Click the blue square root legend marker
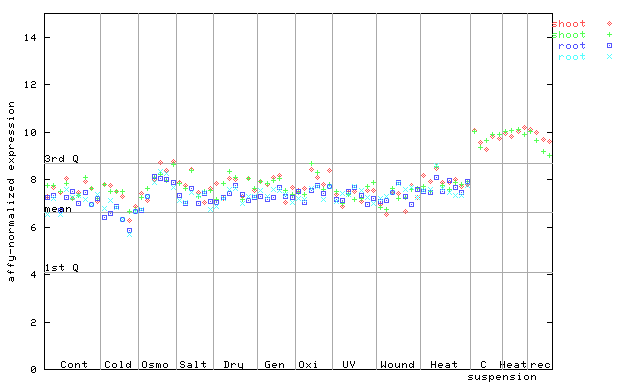This screenshot has width=640, height=384. (609, 46)
